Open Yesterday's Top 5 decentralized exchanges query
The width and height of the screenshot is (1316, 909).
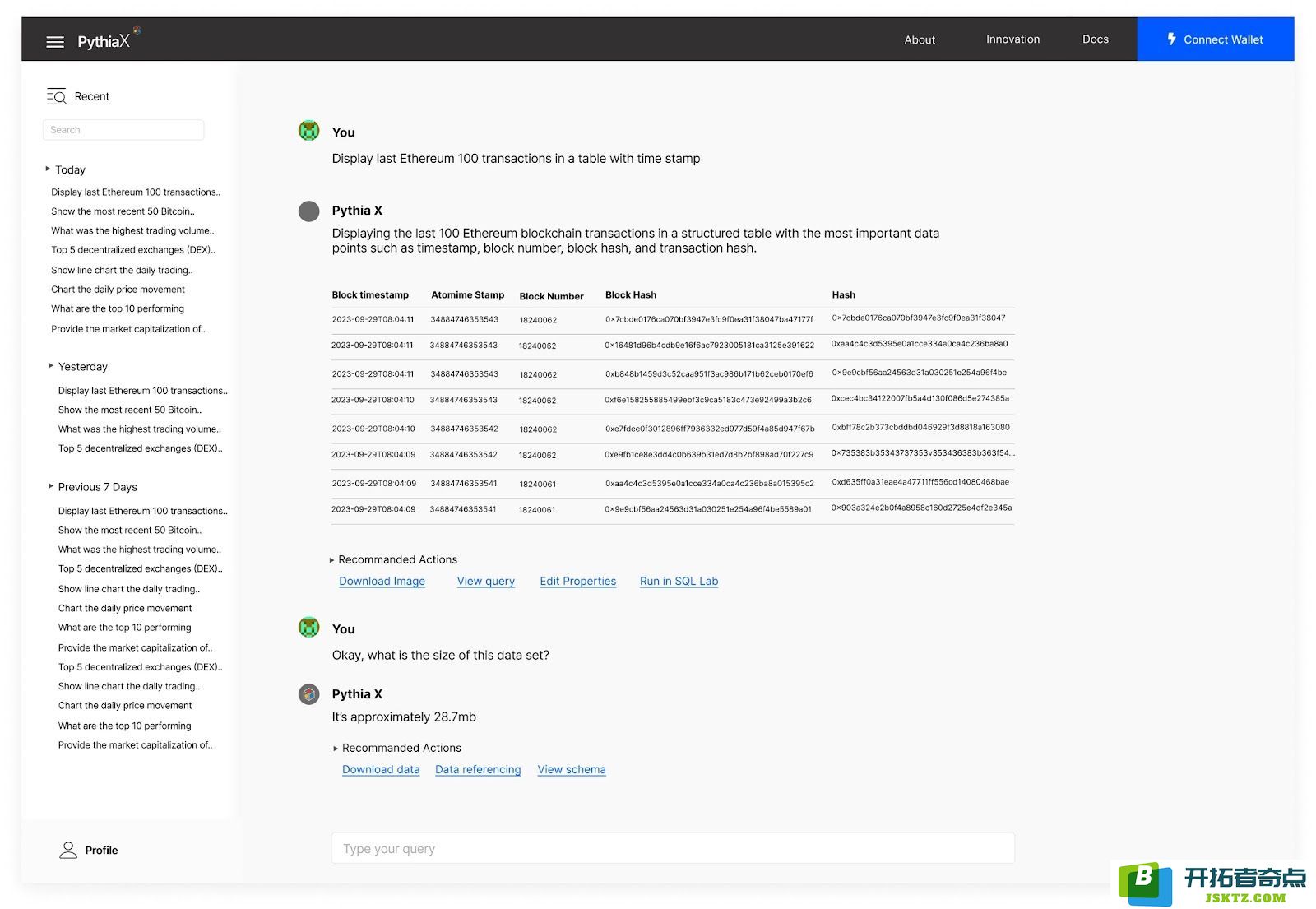[141, 448]
